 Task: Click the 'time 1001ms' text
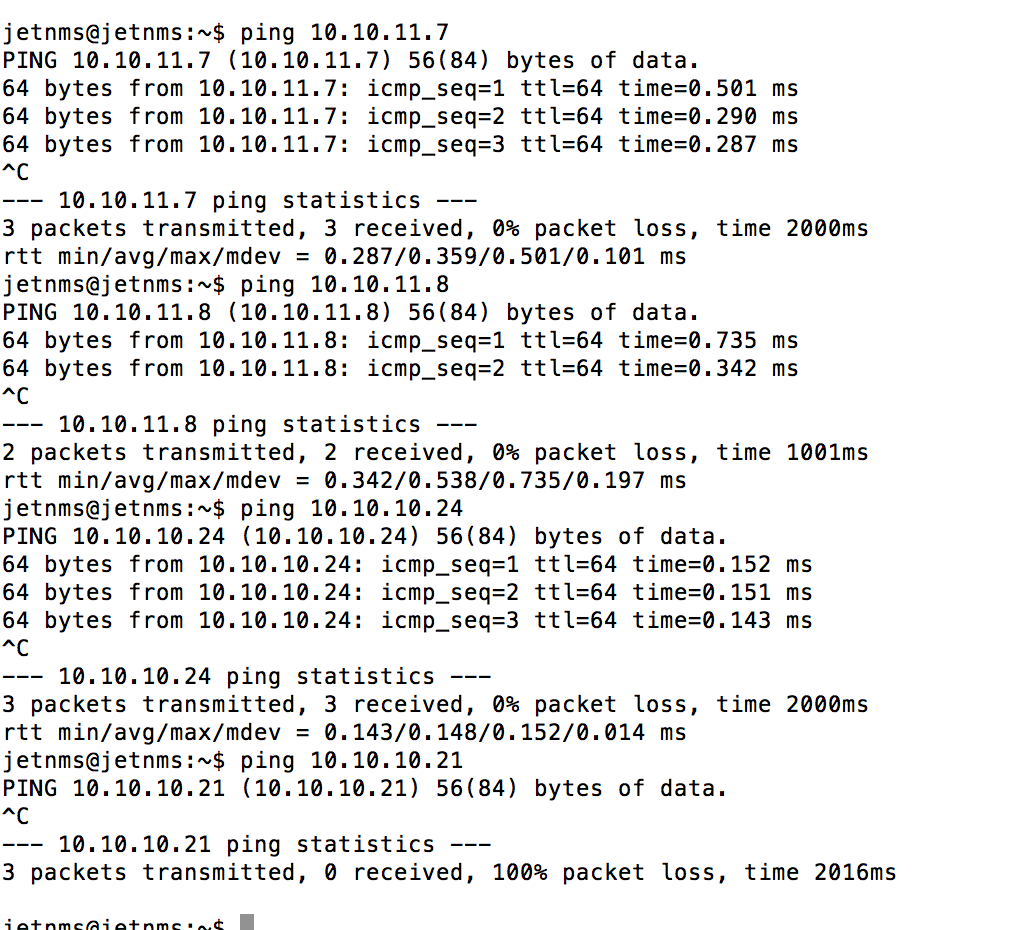[x=792, y=452]
